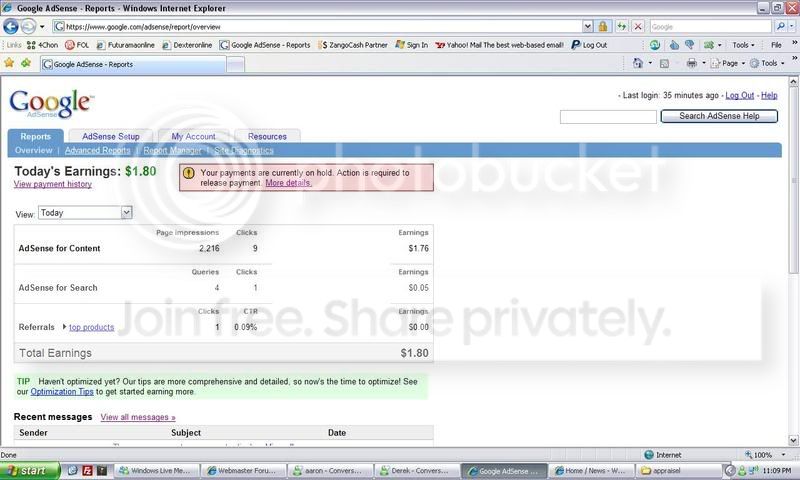Open the Report Manager sub-tab
800x480 pixels.
coord(172,150)
